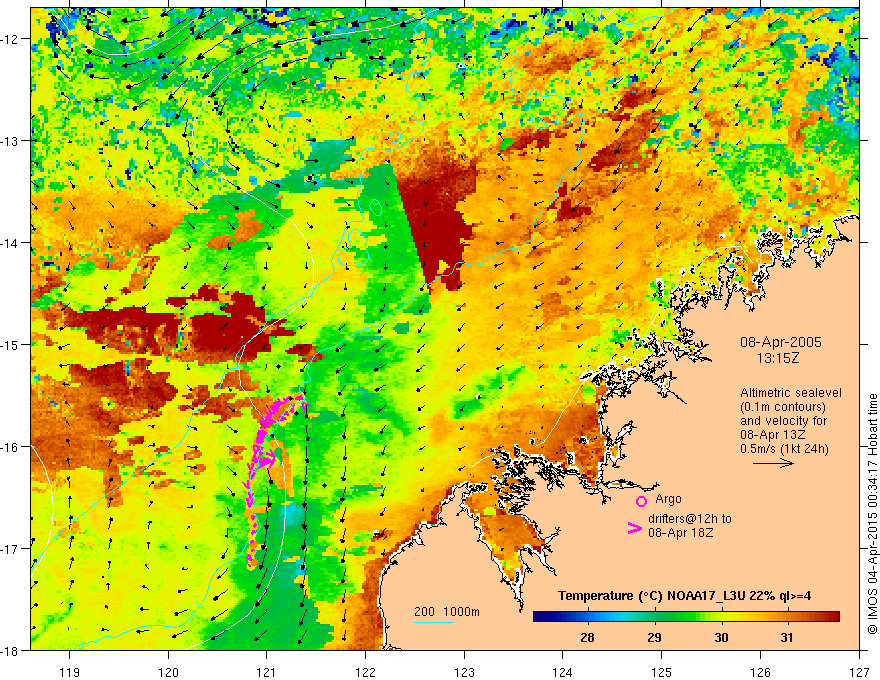Click the latitude axis label -15
The width and height of the screenshot is (880, 680).
pyautogui.click(x=11, y=344)
